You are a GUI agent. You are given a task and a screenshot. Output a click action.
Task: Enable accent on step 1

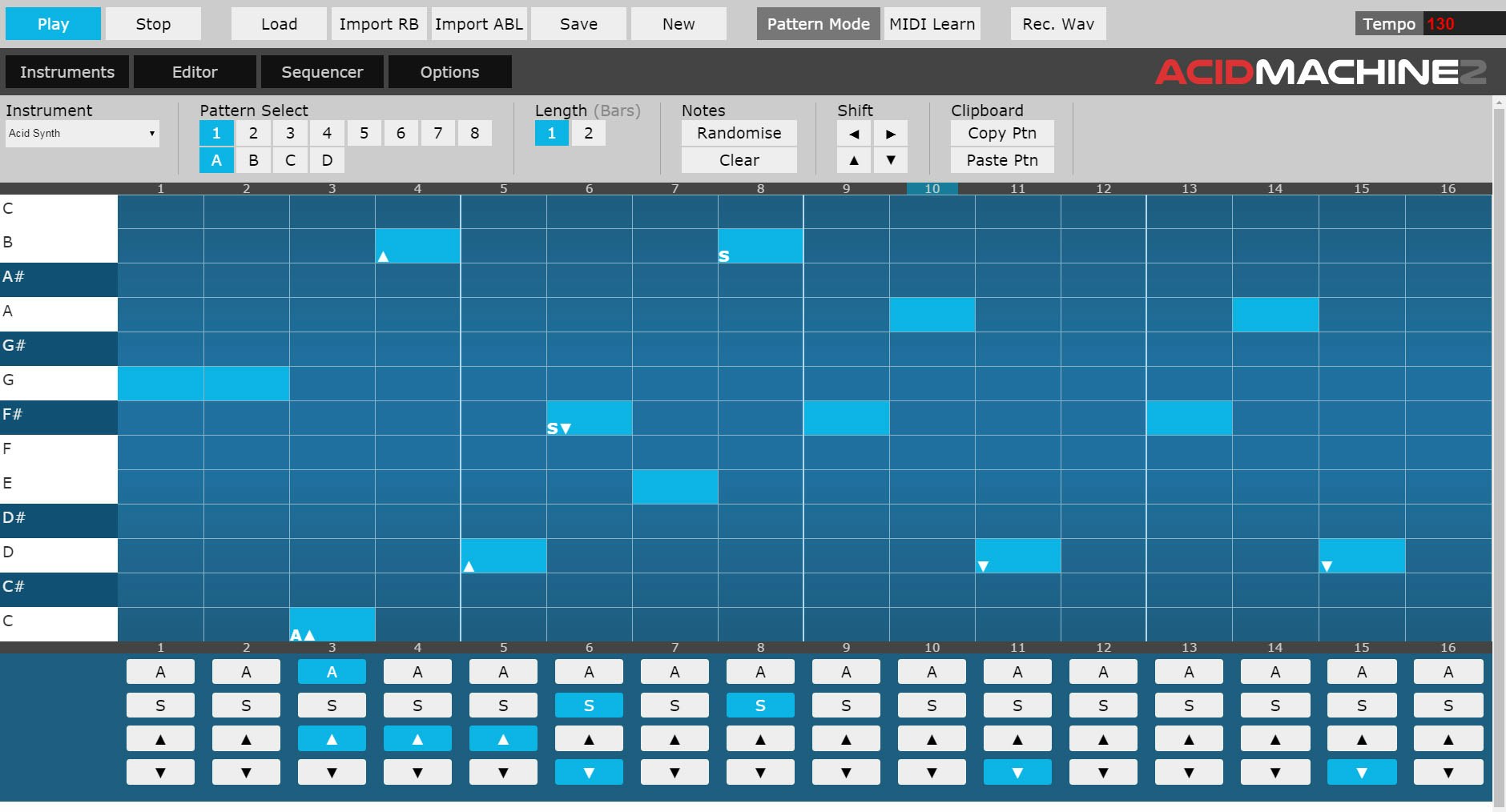pos(160,672)
